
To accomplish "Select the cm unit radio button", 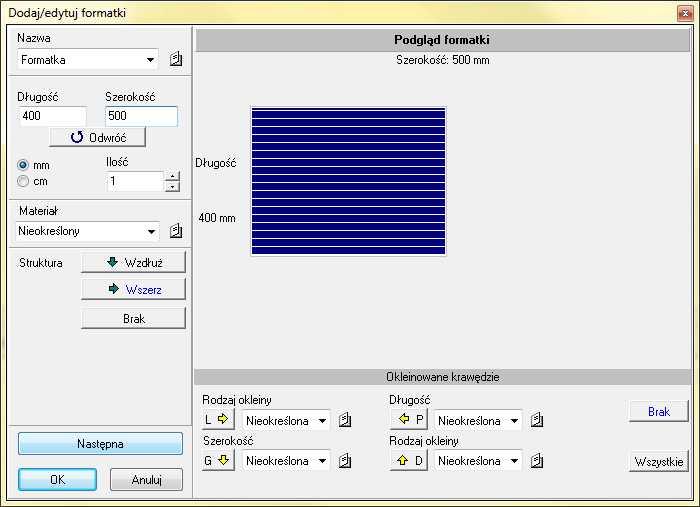I will click(23, 181).
